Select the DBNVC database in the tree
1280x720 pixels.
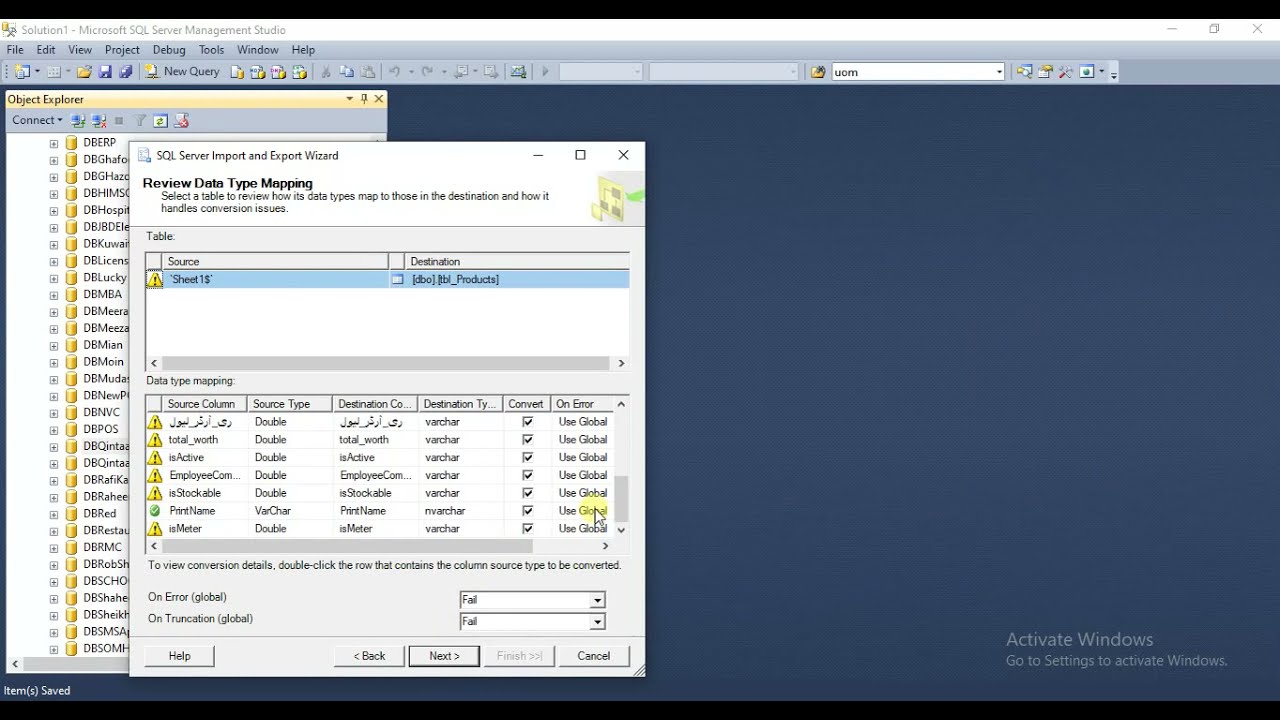click(x=101, y=413)
